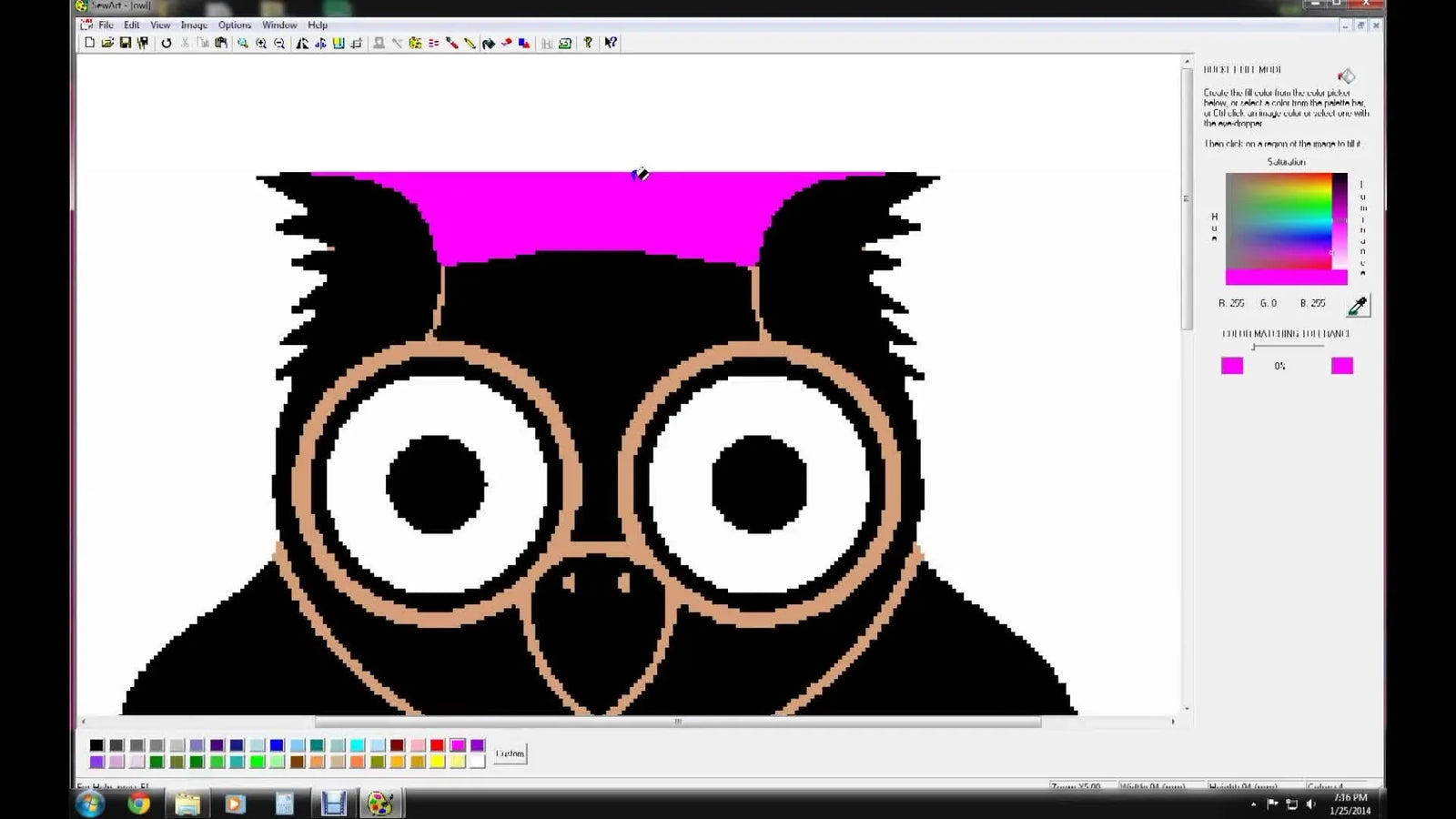This screenshot has height=819, width=1456.
Task: Select the zoom out magnifier tool
Action: (278, 43)
